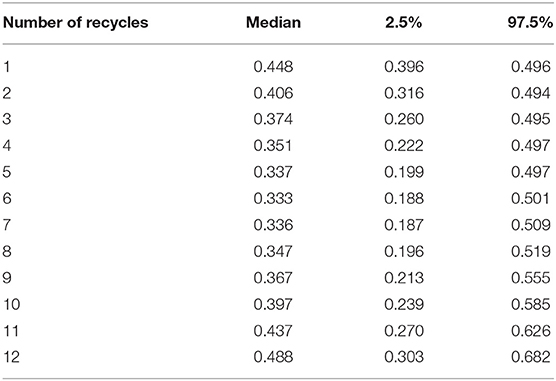Click median value 0.336 in row 7
The width and height of the screenshot is (556, 381).
(273, 225)
